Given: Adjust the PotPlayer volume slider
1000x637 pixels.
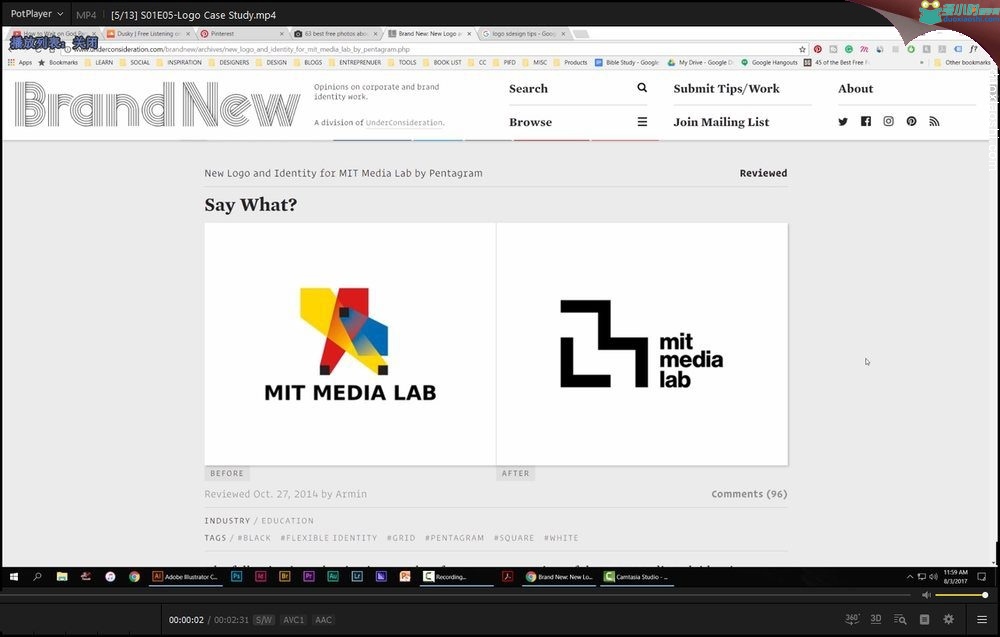Looking at the screenshot, I should [x=960, y=595].
